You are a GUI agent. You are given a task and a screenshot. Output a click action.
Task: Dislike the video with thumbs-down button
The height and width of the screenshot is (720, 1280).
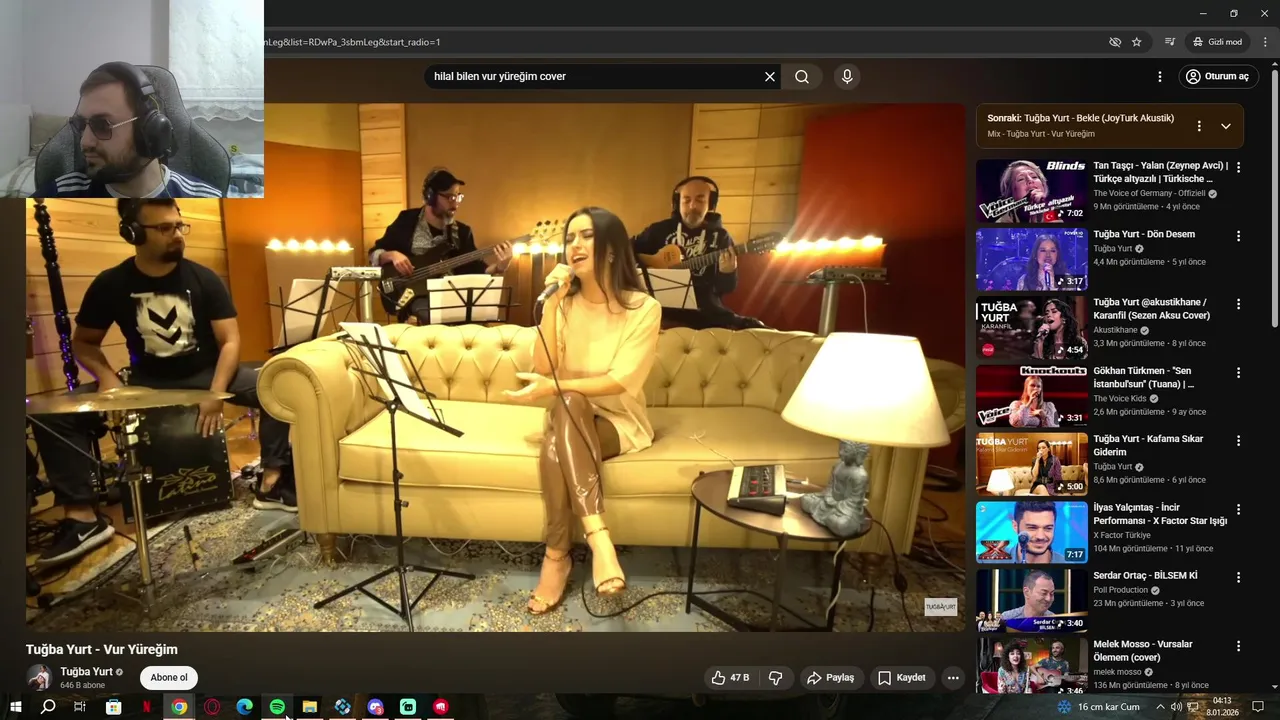775,678
